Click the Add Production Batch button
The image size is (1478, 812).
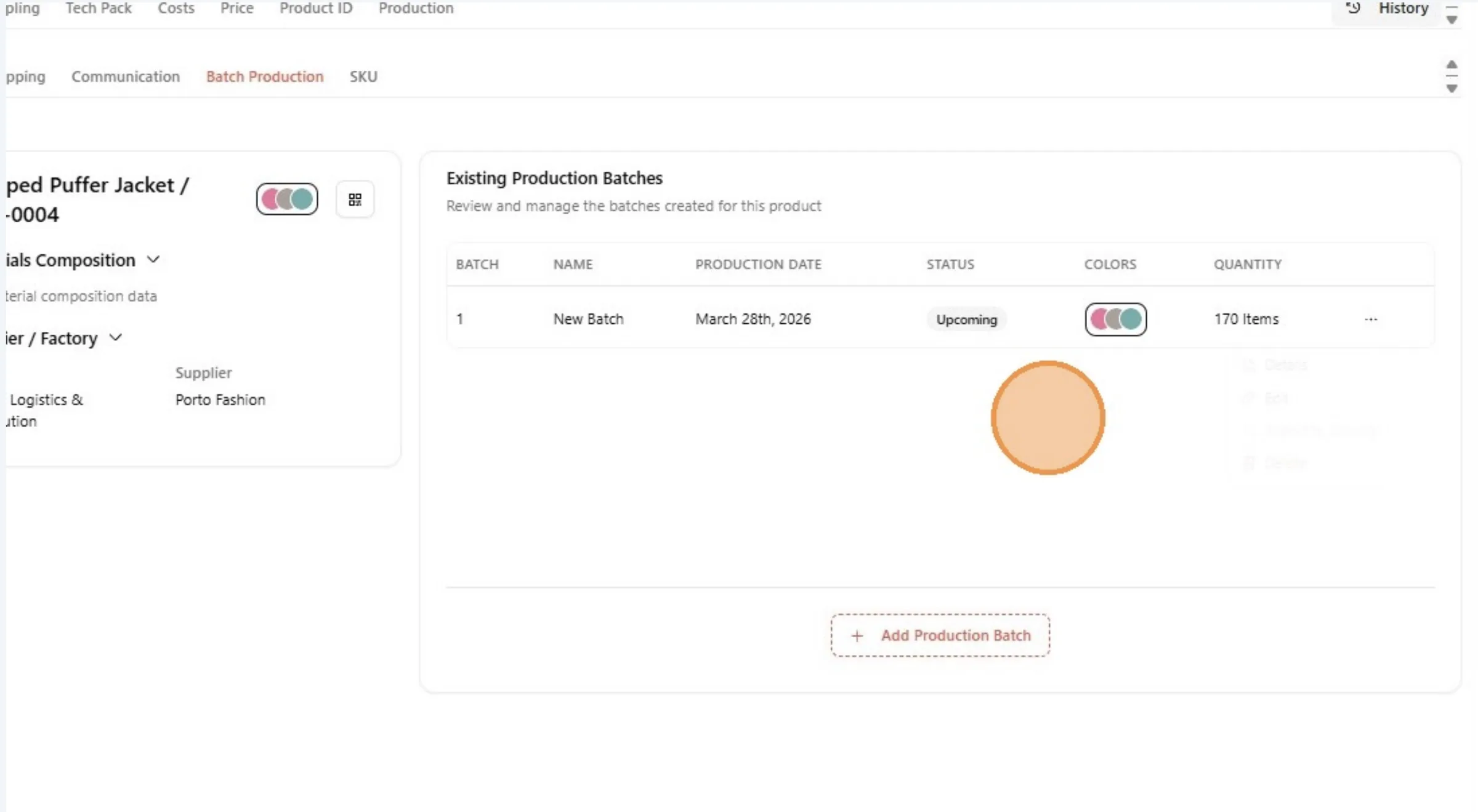[x=940, y=635]
